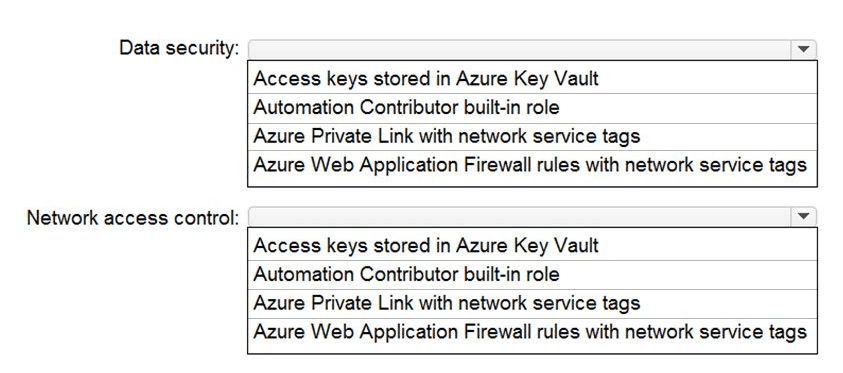The image size is (843, 373).
Task: Choose Automation Contributor built-in role under Data security
Action: tap(532, 108)
